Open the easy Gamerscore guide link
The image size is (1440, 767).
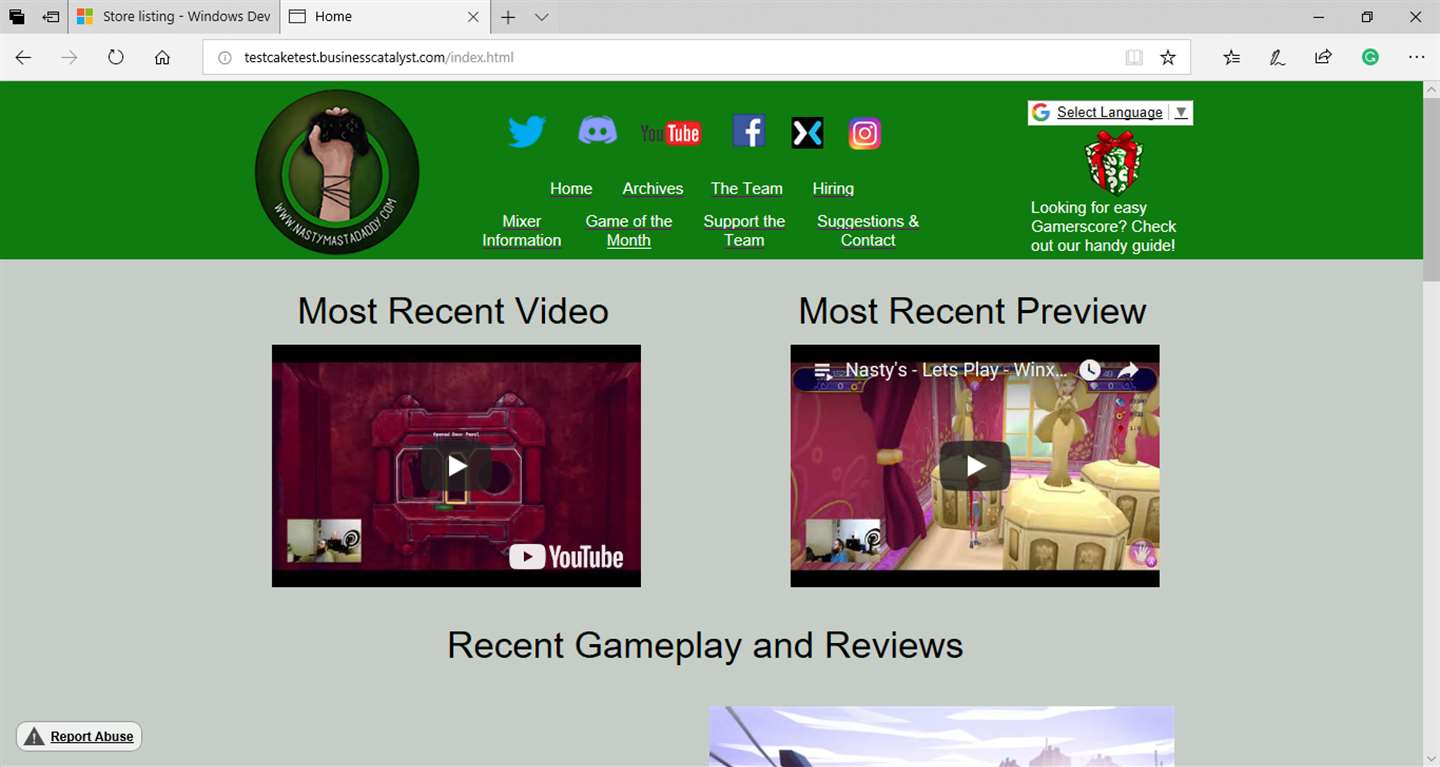tap(1104, 227)
